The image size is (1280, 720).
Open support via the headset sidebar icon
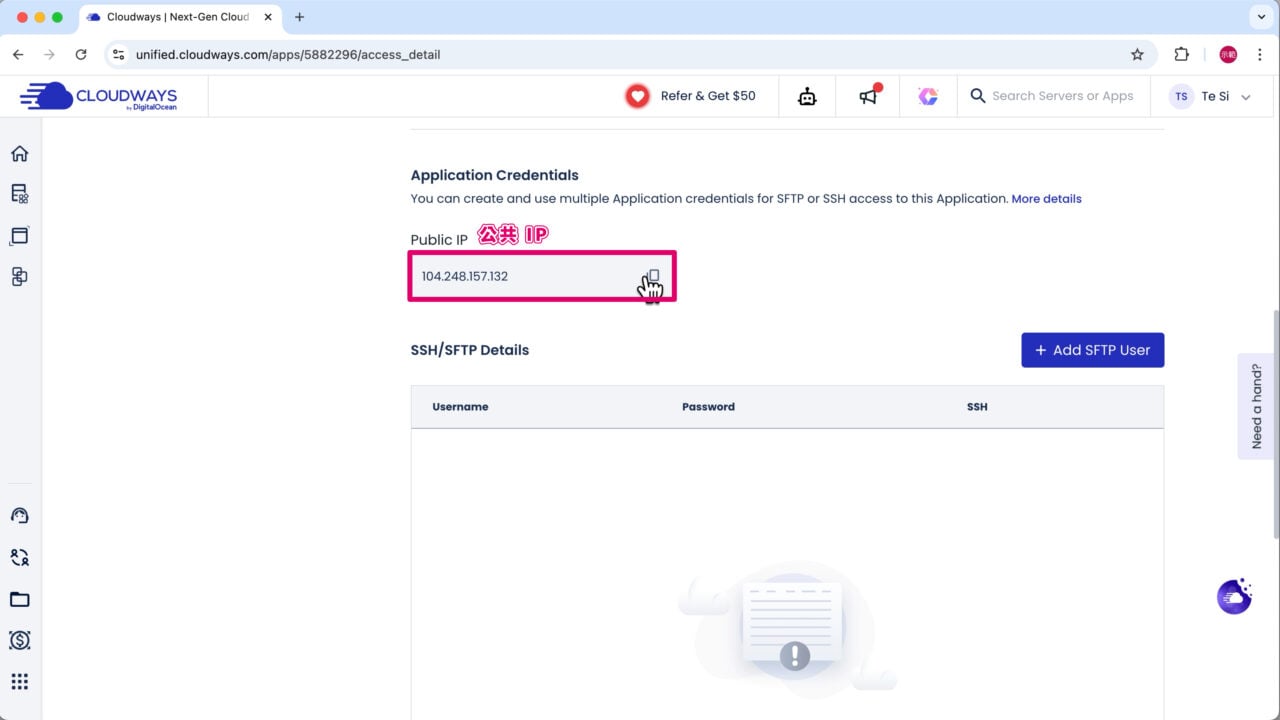pos(20,515)
